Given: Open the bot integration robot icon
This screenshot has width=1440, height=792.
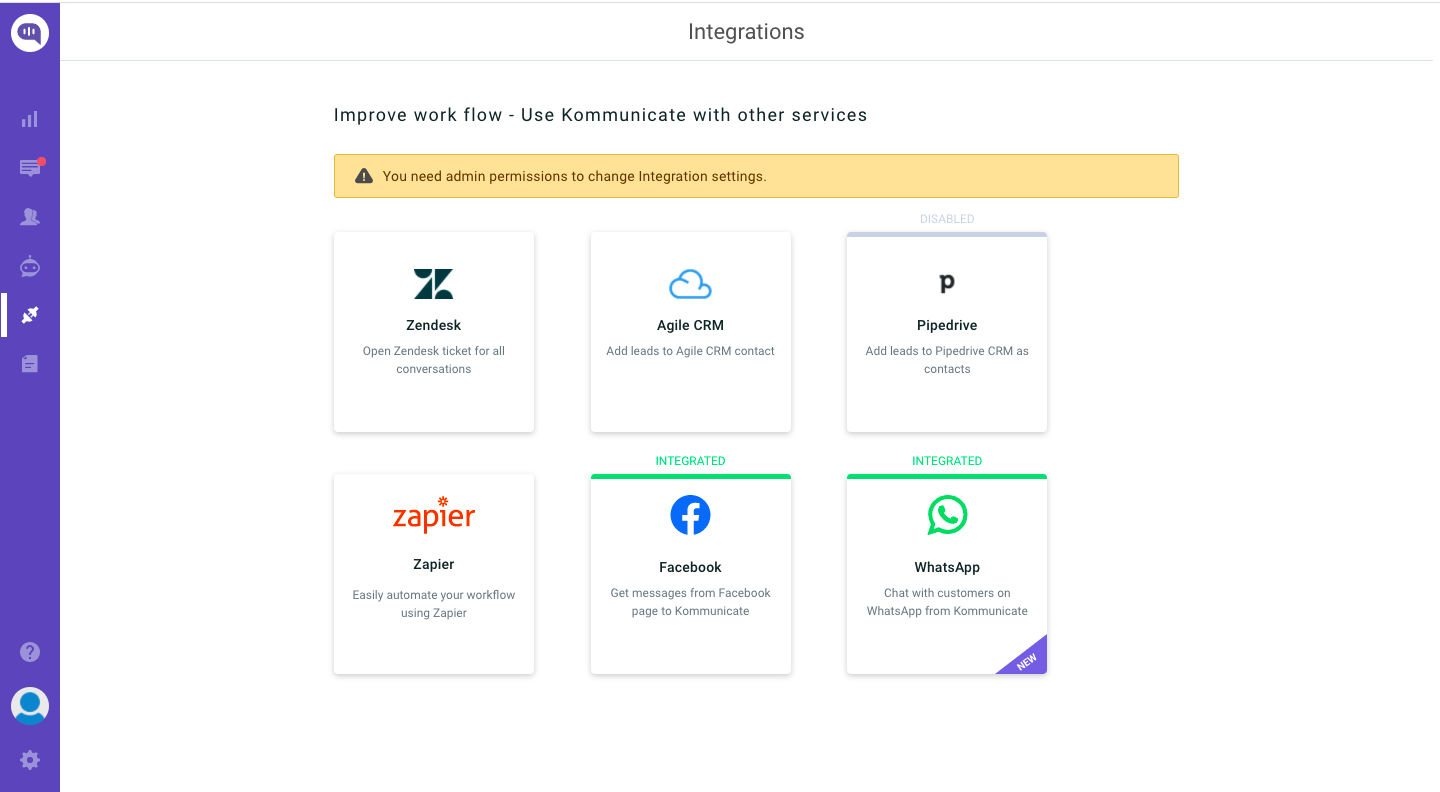Looking at the screenshot, I should click(x=30, y=266).
